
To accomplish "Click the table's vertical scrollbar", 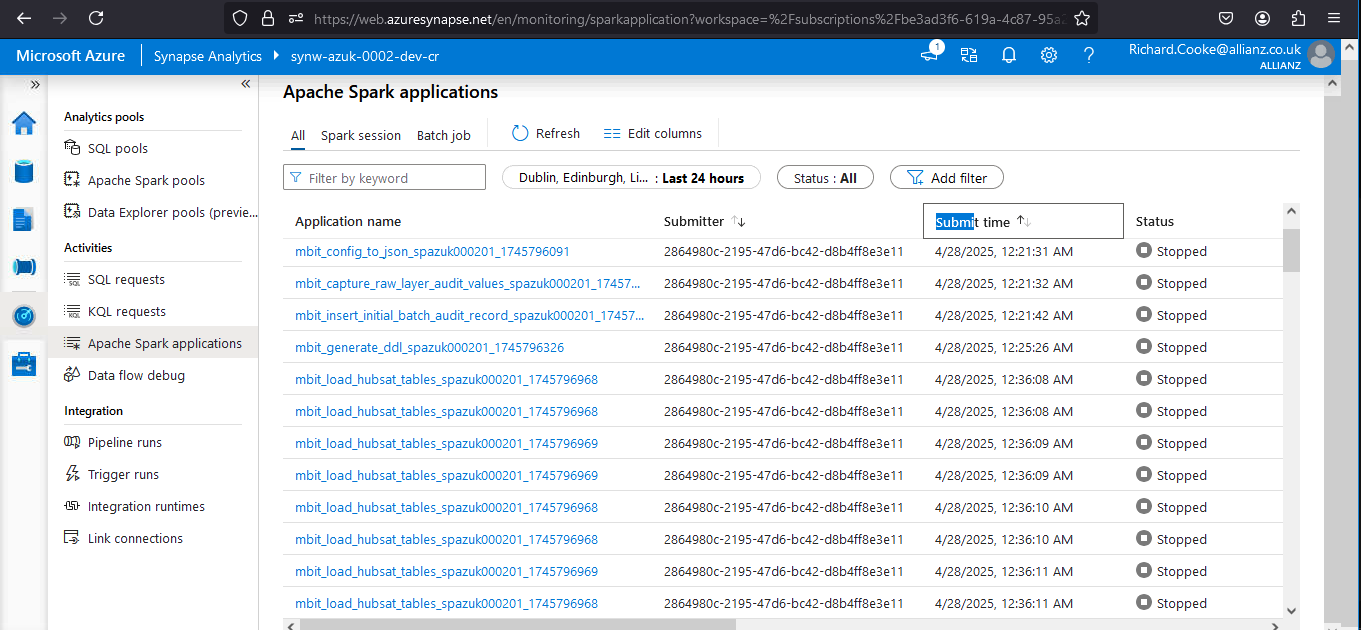I will [1291, 250].
